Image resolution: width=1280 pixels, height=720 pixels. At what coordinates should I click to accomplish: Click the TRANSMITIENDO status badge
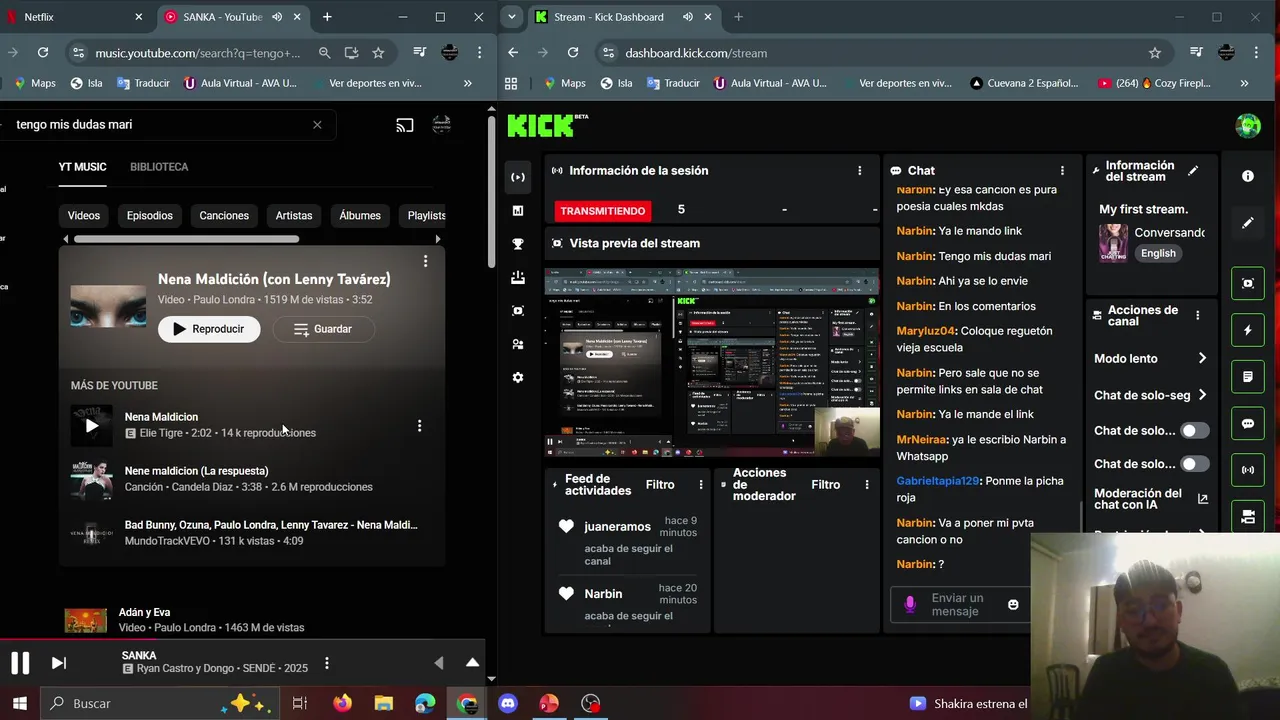point(603,211)
